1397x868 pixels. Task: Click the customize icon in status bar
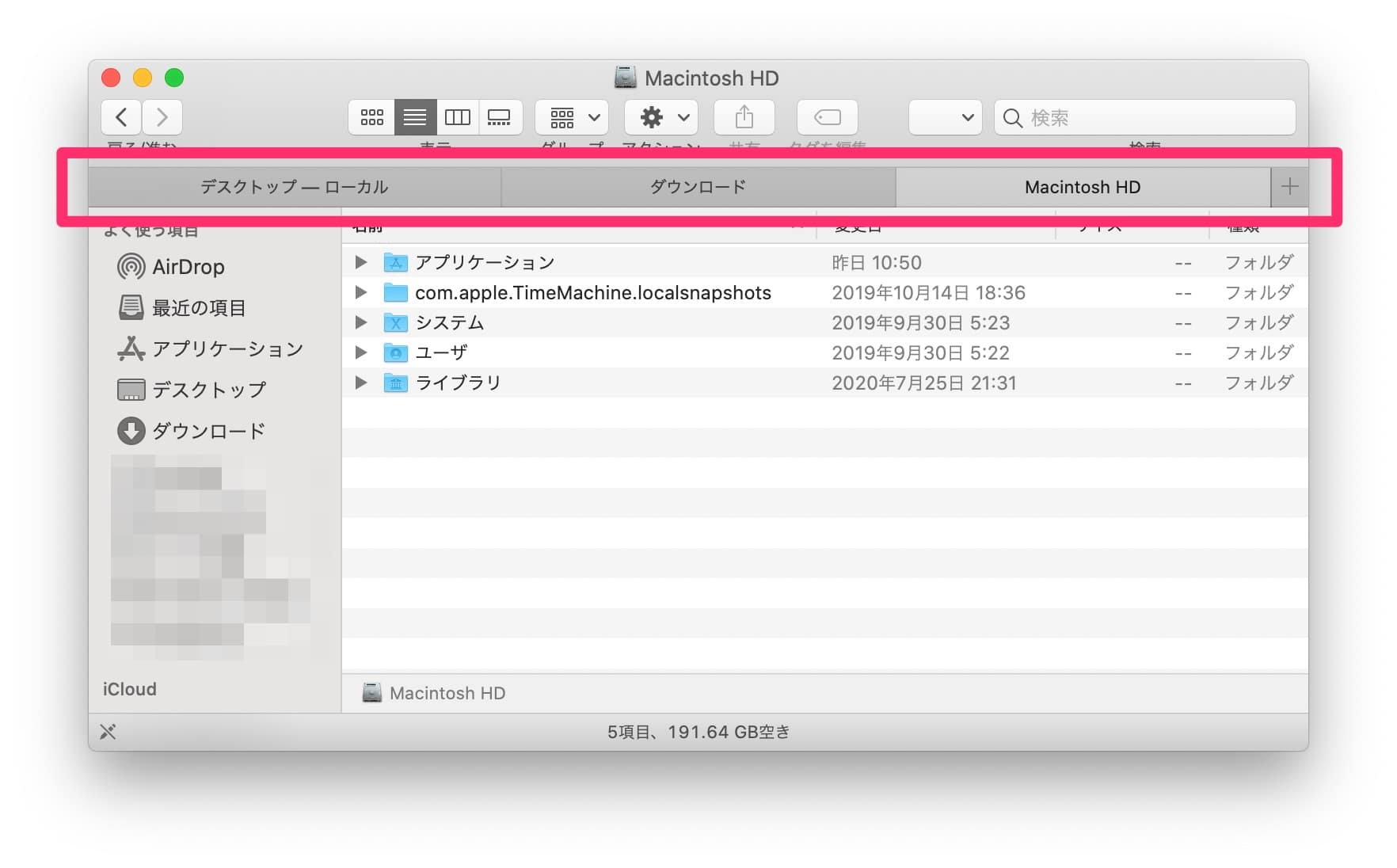pyautogui.click(x=108, y=732)
